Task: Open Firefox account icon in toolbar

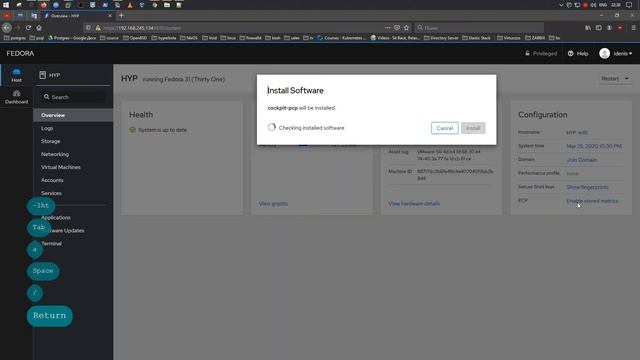Action: click(609, 28)
